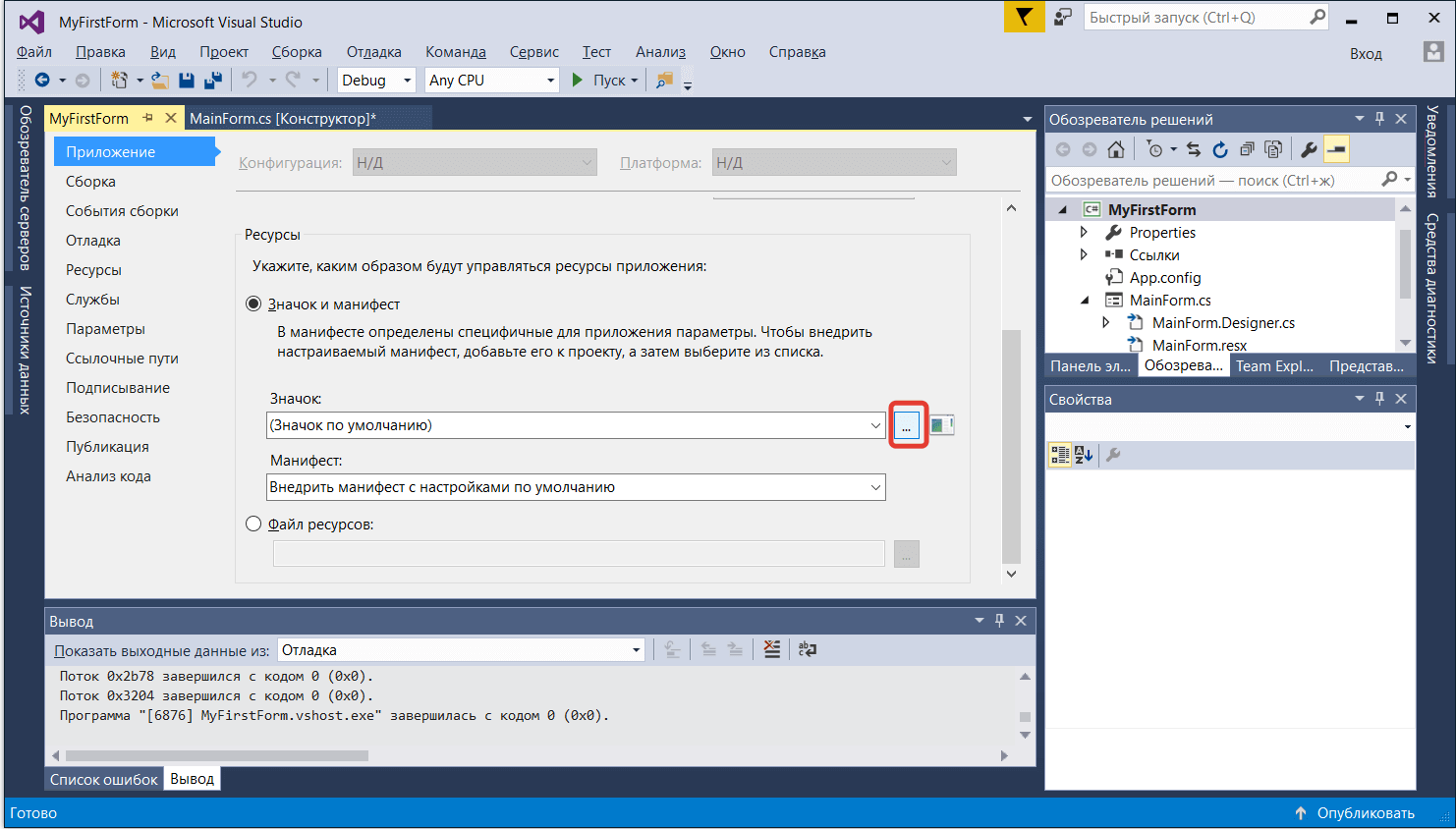The image size is (1456, 829).
Task: Click the Categorized icon in Properties panel
Action: pos(1060,455)
